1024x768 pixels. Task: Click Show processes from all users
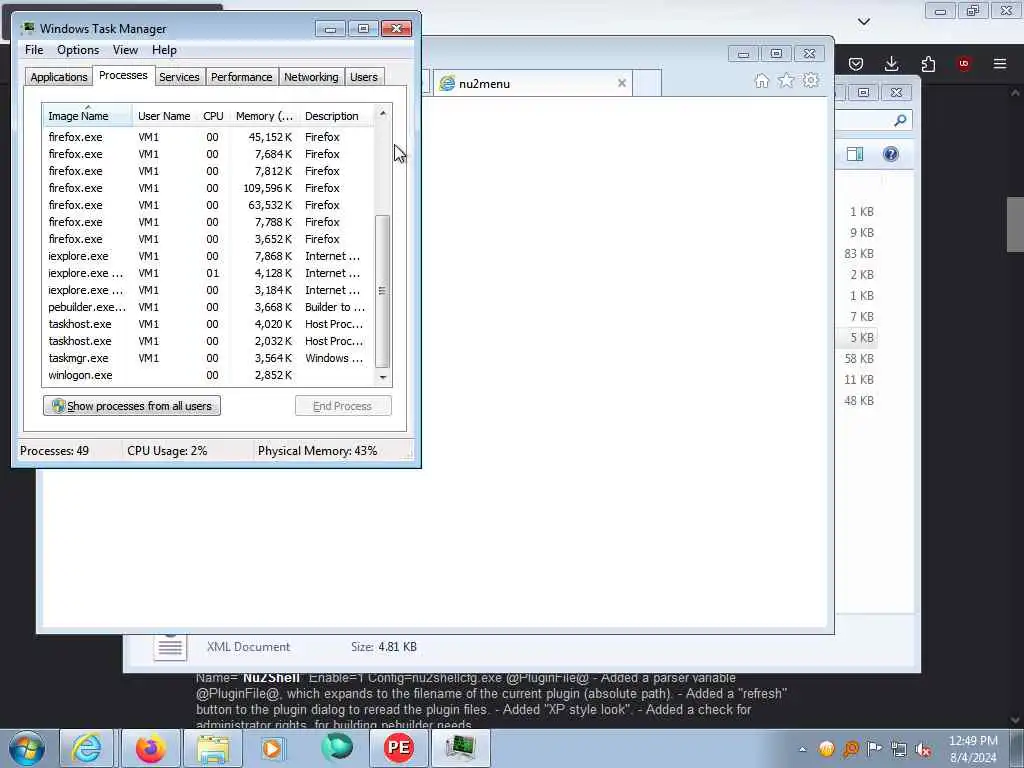pos(132,406)
